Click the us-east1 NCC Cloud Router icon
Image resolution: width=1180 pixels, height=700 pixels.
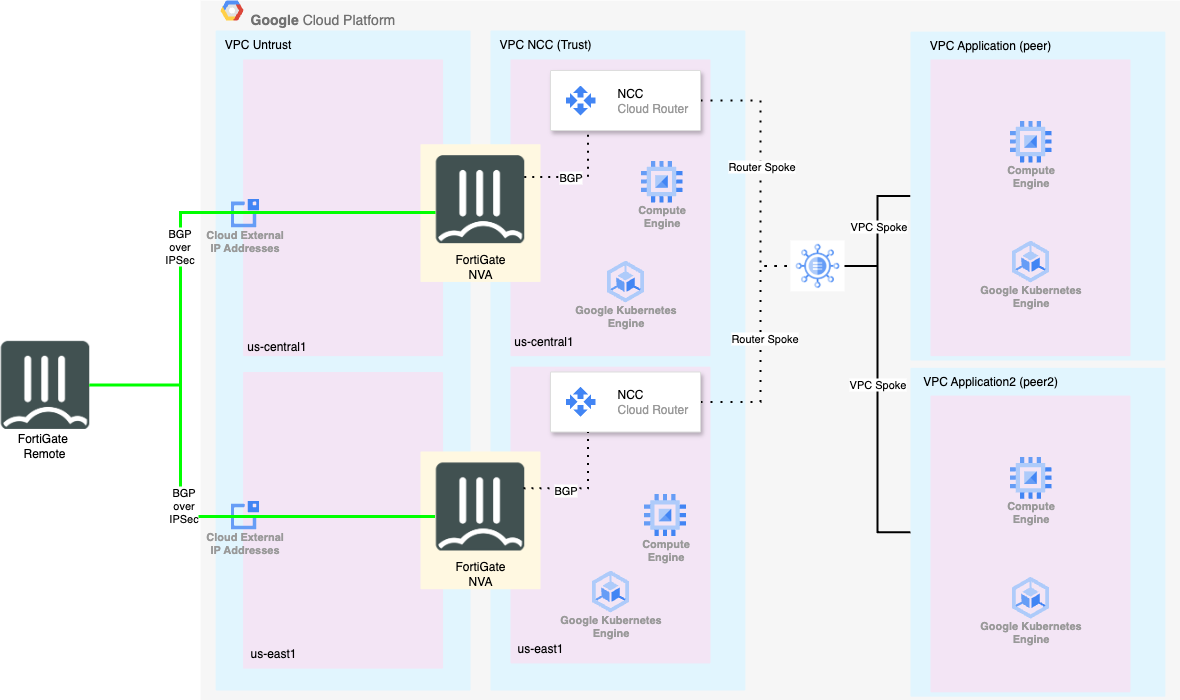click(580, 401)
